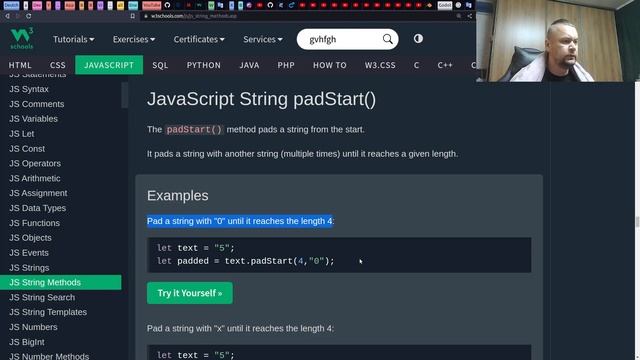Open the GitHub tab next to YouTube tab
Screen dimensions: 640x360
pyautogui.click(x=167, y=5)
